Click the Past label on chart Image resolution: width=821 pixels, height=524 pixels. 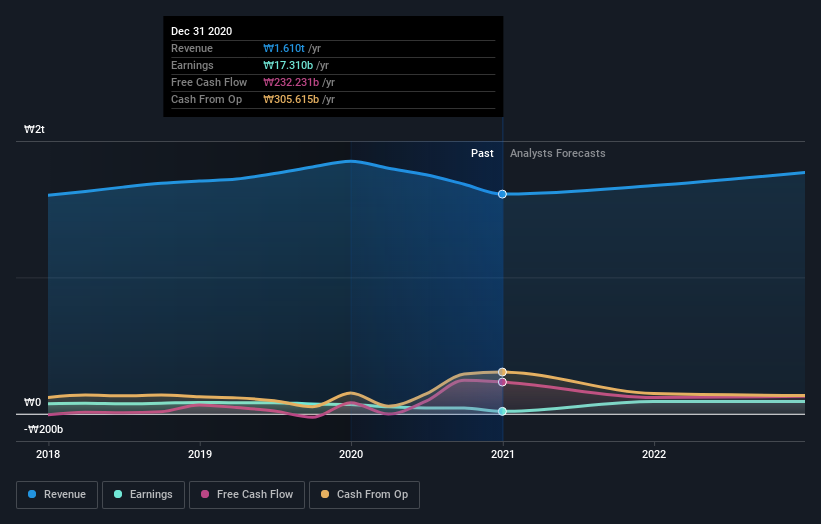[x=482, y=153]
